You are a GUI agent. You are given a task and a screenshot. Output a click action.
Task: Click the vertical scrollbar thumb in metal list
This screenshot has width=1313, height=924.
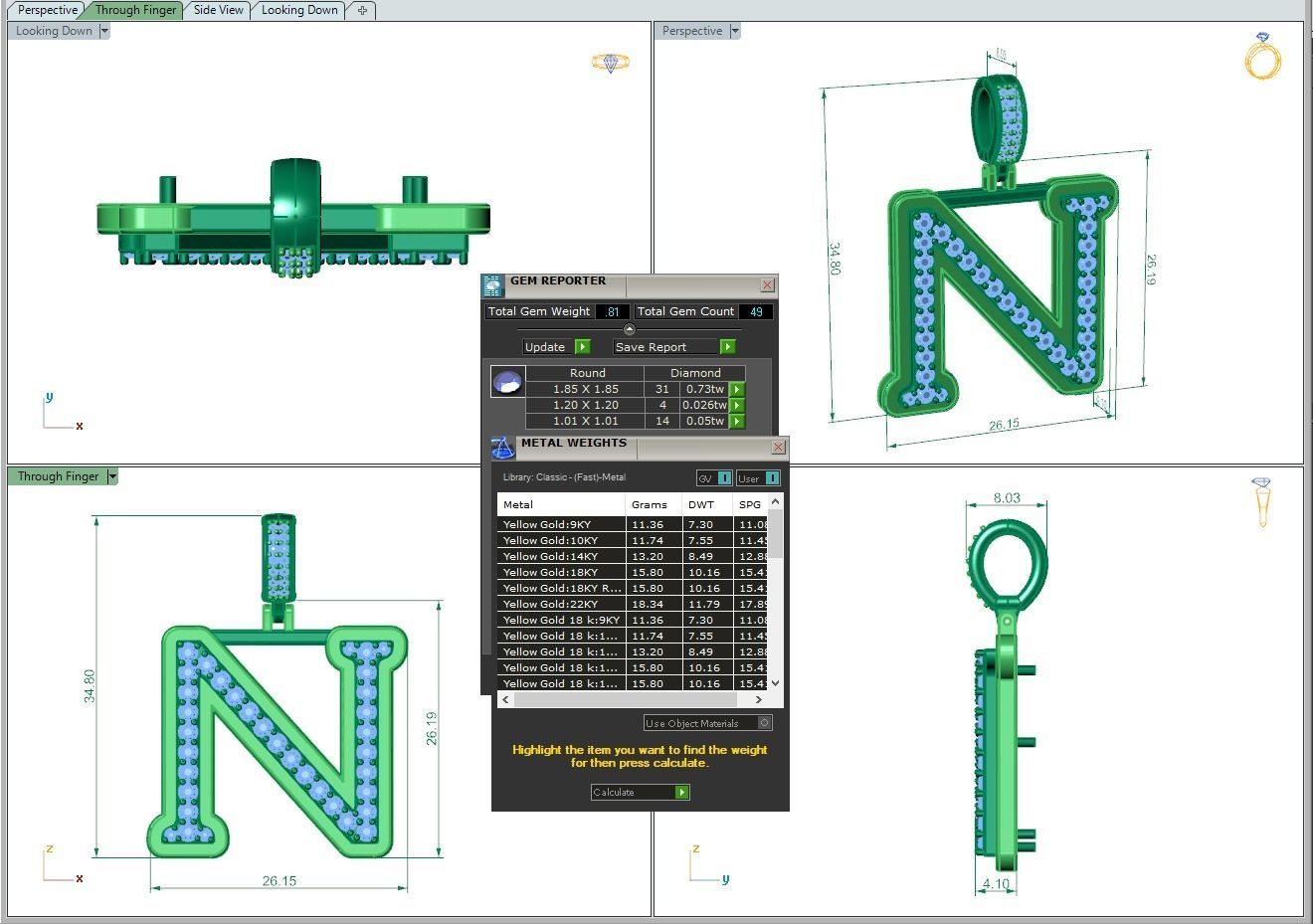pos(776,535)
